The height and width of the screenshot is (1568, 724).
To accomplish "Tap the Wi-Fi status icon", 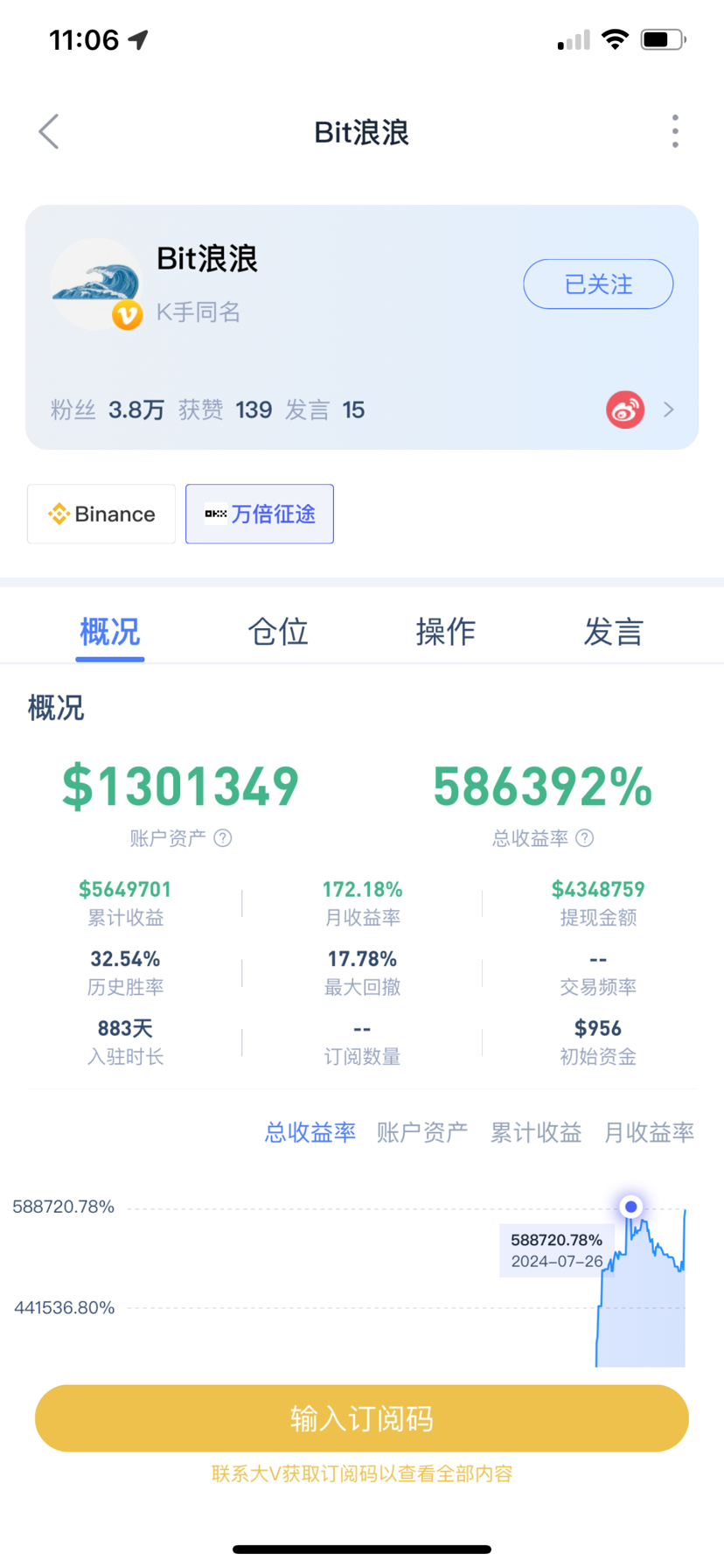I will 616,39.
